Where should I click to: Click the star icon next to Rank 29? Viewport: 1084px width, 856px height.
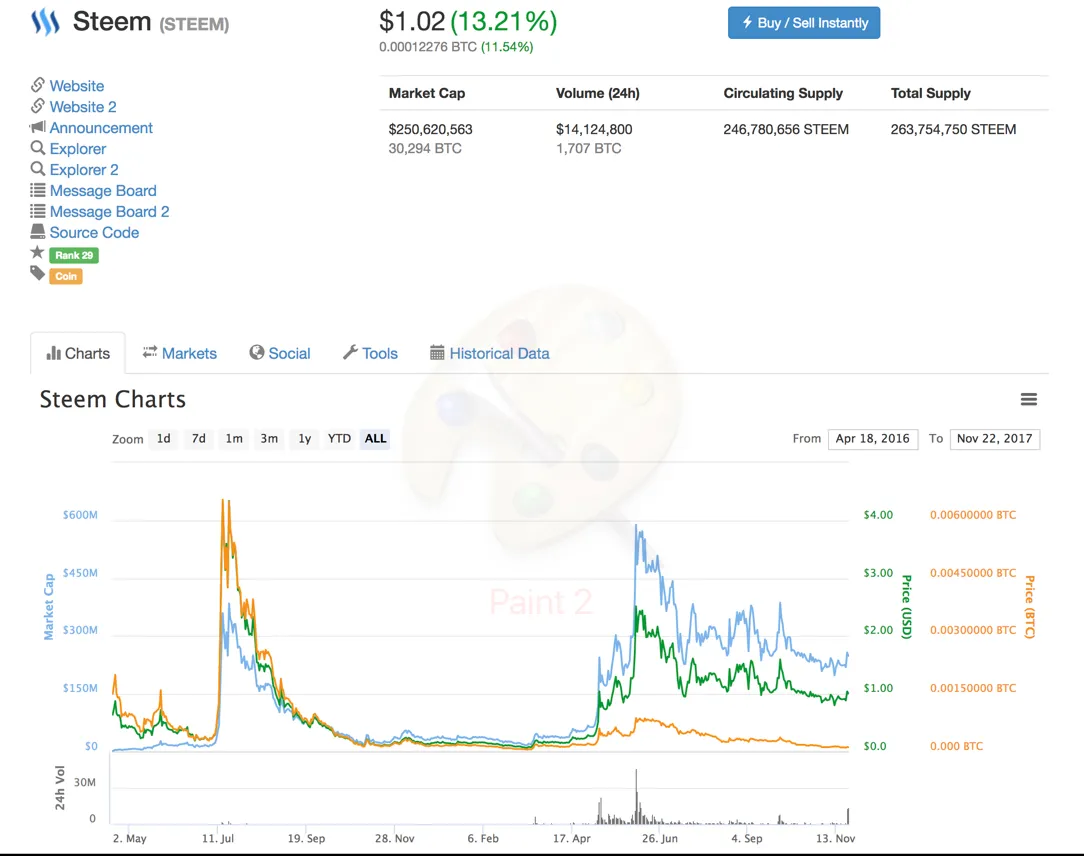(37, 252)
